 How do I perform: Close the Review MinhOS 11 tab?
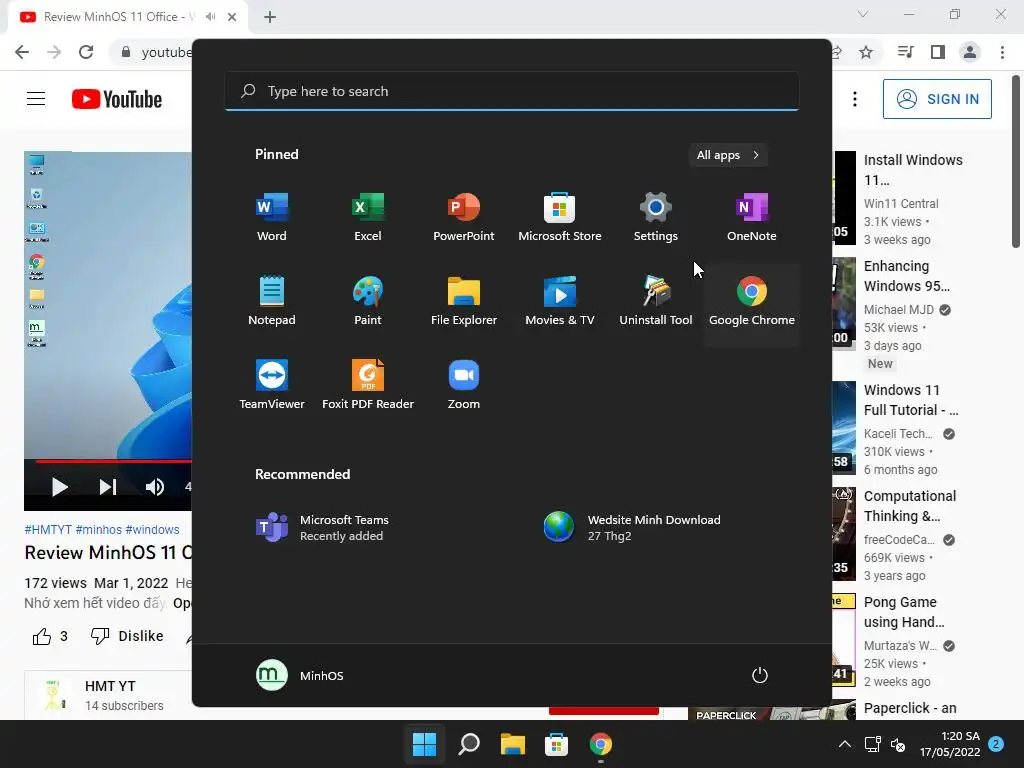[x=232, y=17]
